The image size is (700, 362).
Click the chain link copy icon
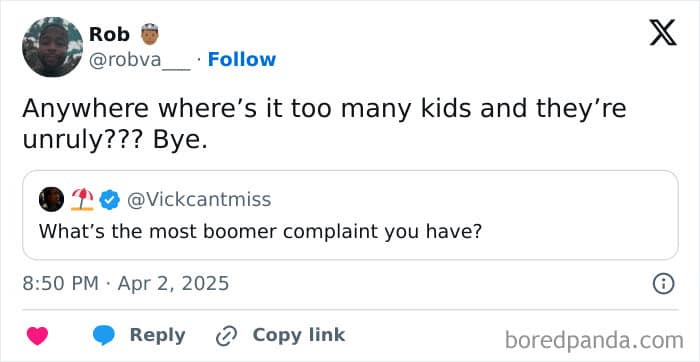[x=224, y=337]
